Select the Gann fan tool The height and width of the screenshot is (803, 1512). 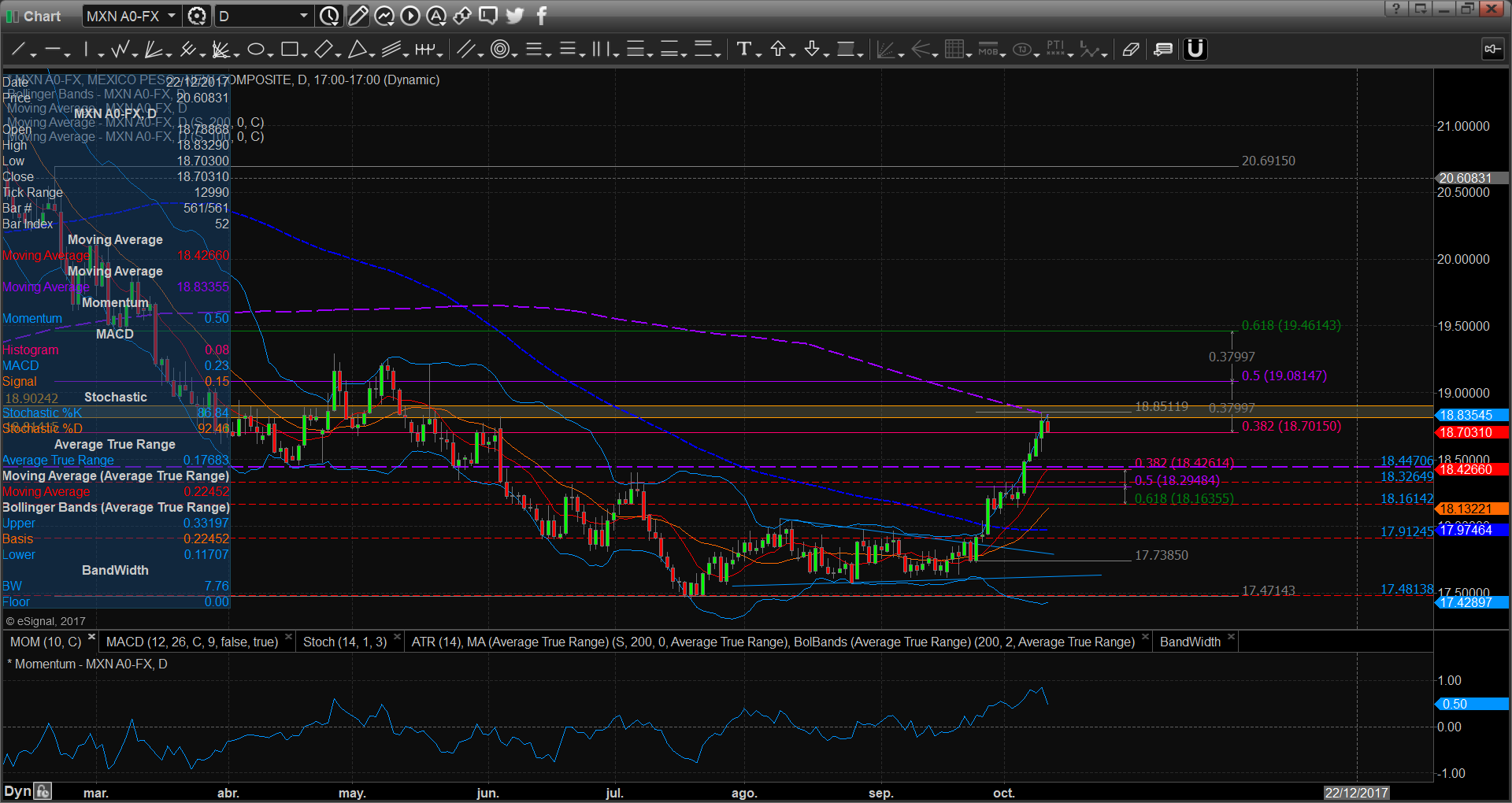(x=220, y=50)
